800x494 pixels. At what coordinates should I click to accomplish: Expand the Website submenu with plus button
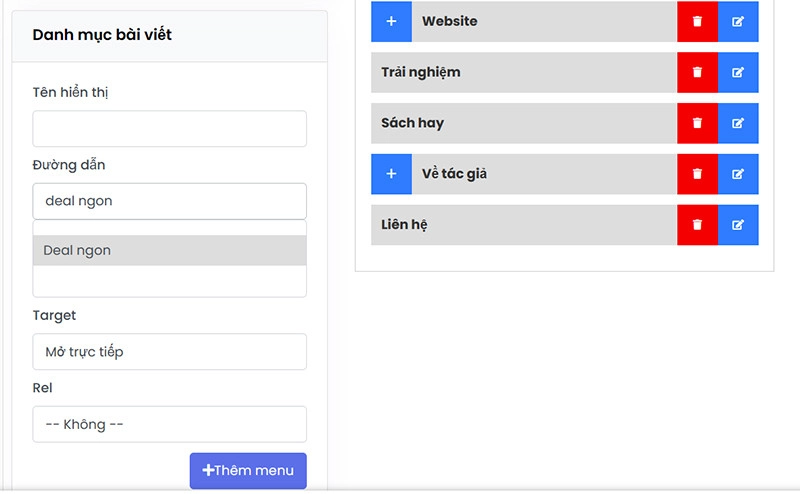click(x=391, y=21)
